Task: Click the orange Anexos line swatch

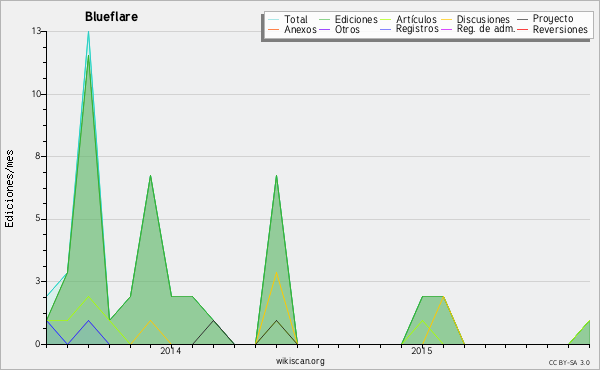Action: click(274, 29)
